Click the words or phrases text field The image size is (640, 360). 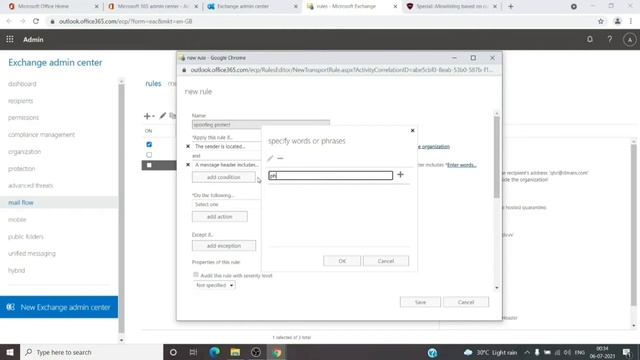[331, 176]
